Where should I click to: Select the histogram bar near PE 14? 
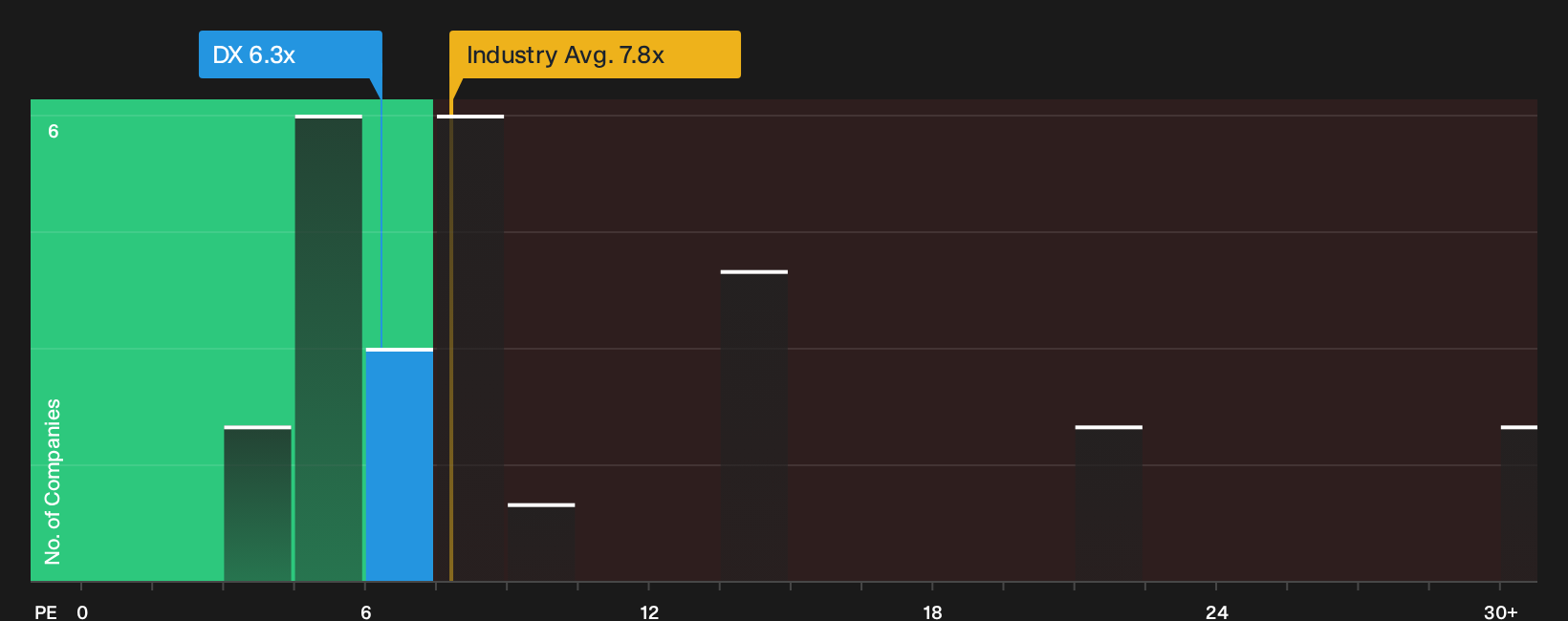coord(754,426)
